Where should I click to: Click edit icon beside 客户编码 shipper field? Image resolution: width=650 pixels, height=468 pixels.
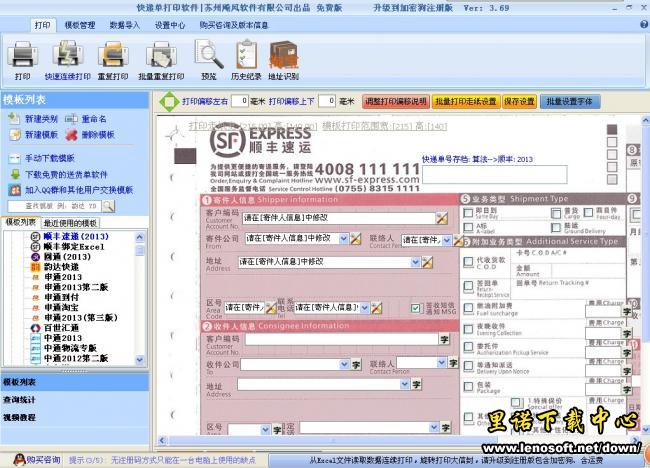tap(441, 218)
